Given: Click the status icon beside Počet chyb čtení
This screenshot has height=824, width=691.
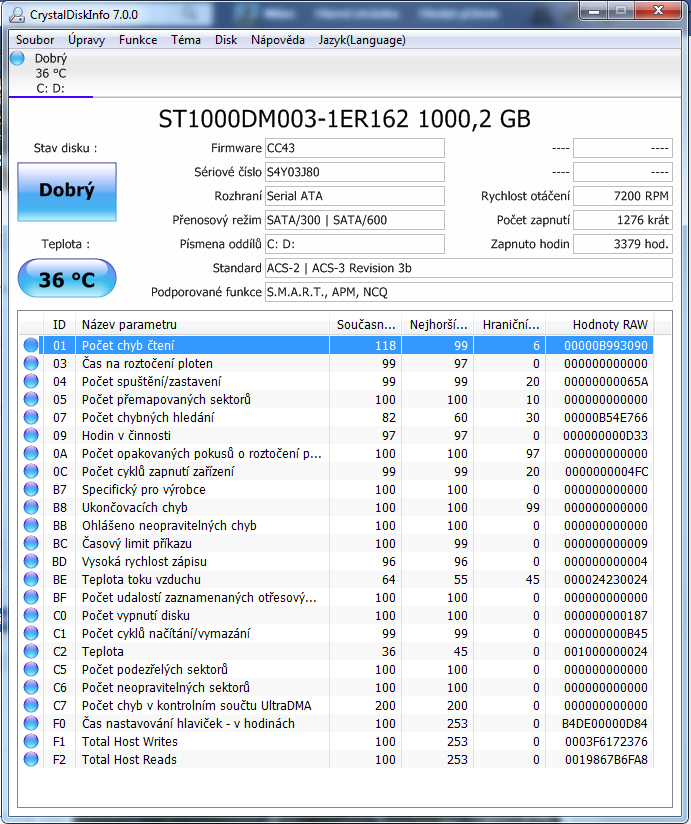Looking at the screenshot, I should (31, 345).
